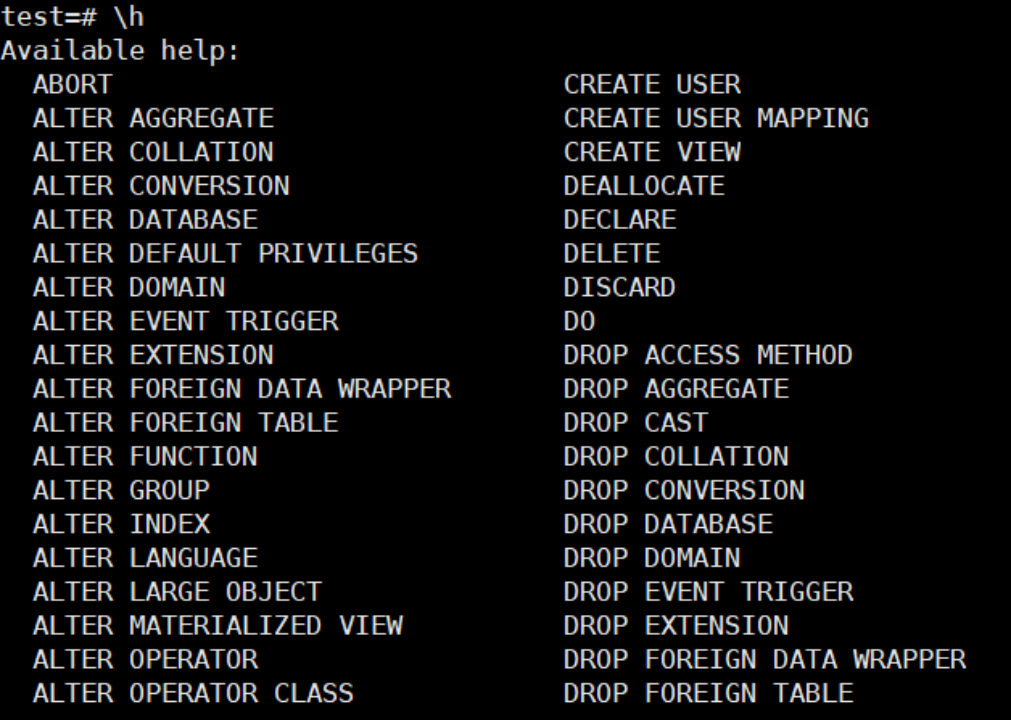The height and width of the screenshot is (720, 1011).
Task: Click the ALTER LARGE OBJECT entry
Action: (x=177, y=592)
